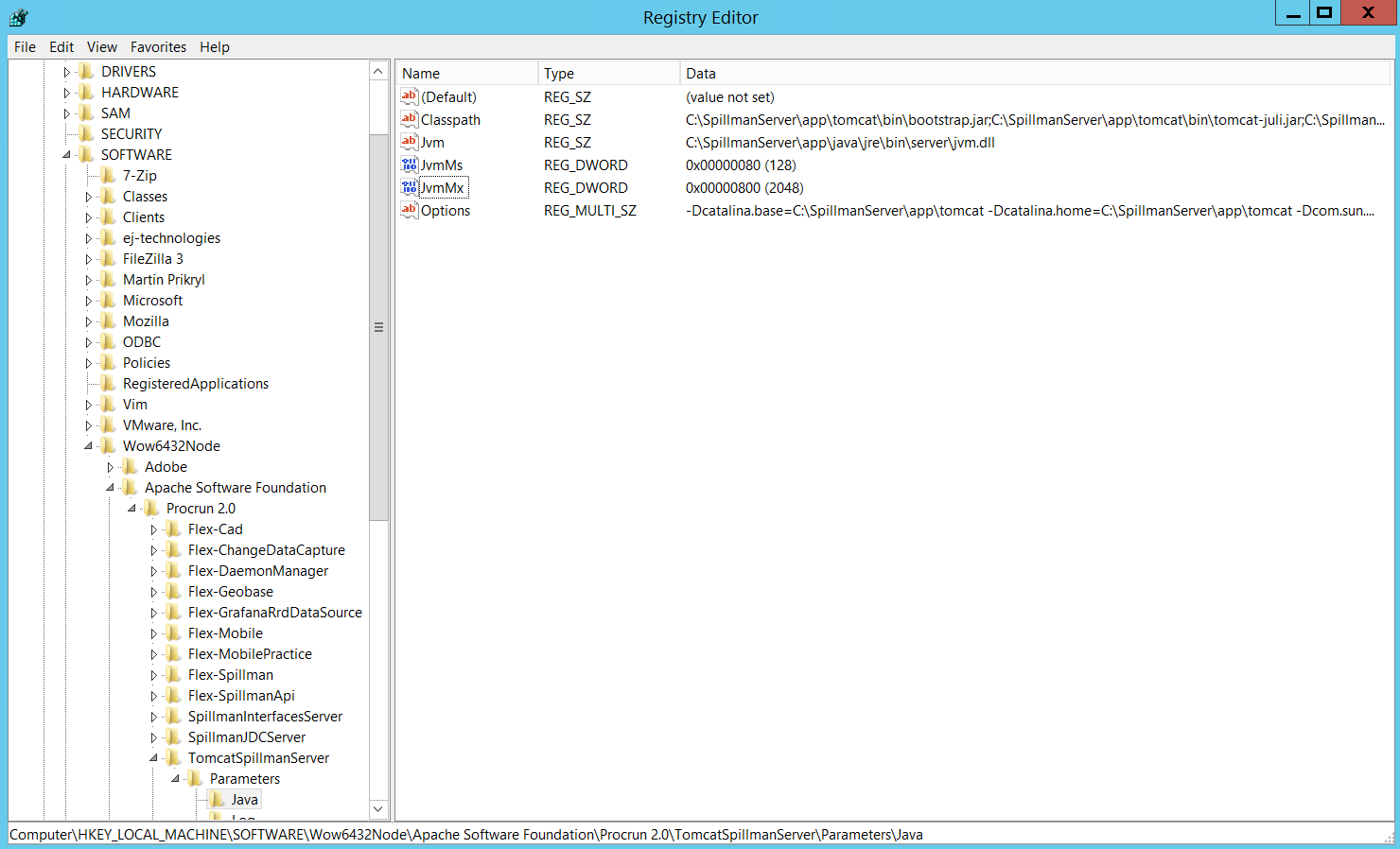This screenshot has height=849, width=1400.
Task: Expand the VMware, Inc. key
Action: click(x=88, y=425)
